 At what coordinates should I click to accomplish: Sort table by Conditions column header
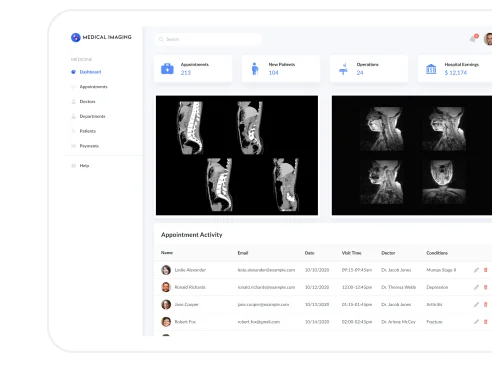click(437, 253)
